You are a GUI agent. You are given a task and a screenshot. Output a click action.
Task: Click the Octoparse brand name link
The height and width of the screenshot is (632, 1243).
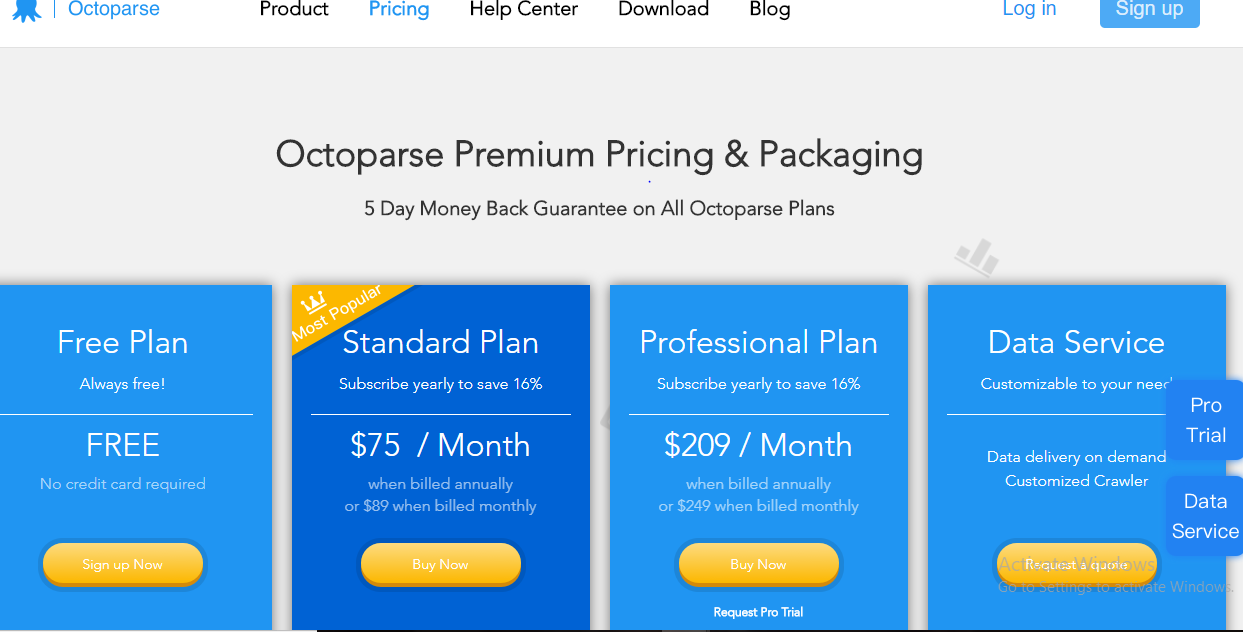(113, 9)
